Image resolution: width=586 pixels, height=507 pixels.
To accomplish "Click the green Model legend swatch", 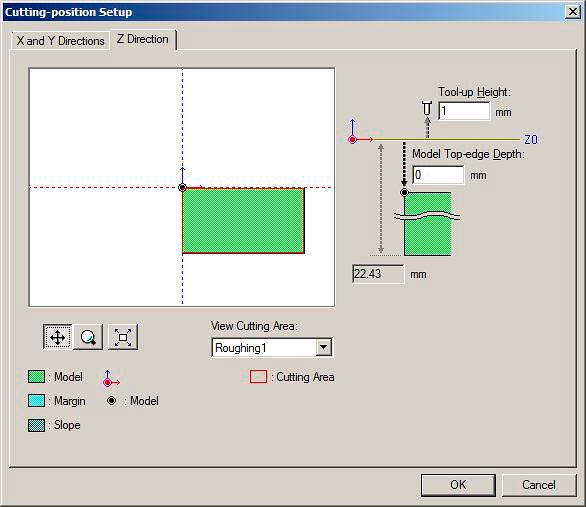I will click(x=36, y=377).
